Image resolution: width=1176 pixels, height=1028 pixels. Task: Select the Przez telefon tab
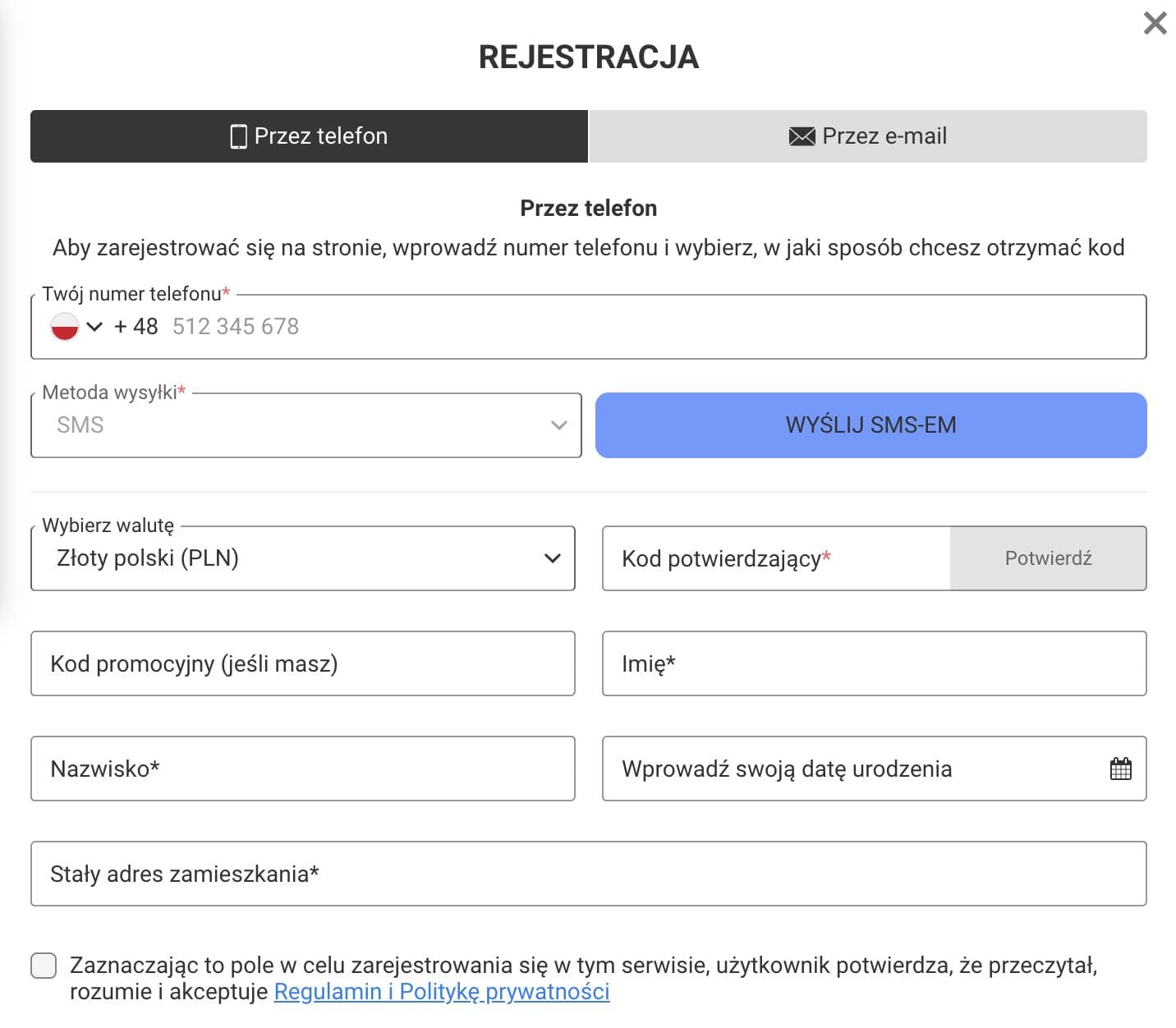click(x=308, y=135)
